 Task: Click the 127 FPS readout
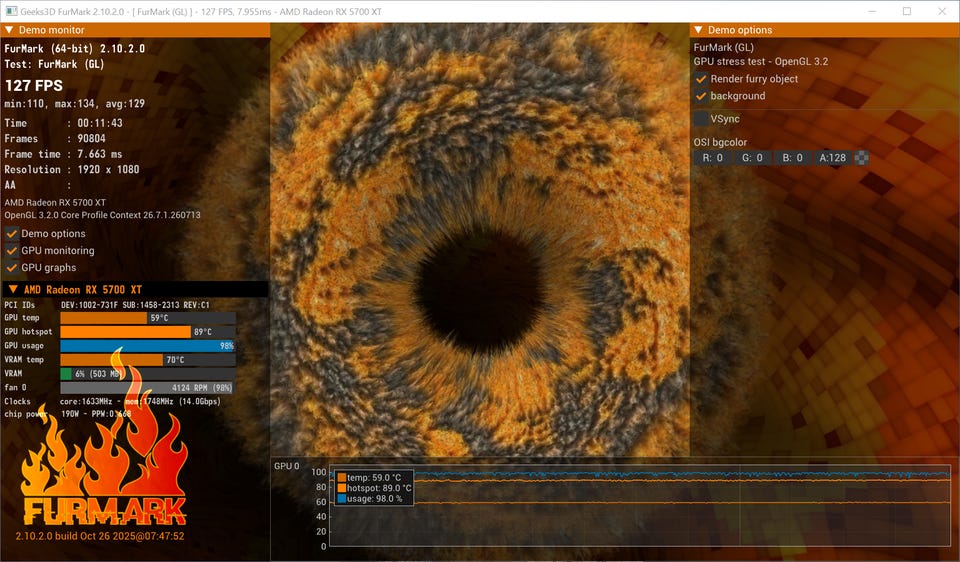[x=34, y=86]
